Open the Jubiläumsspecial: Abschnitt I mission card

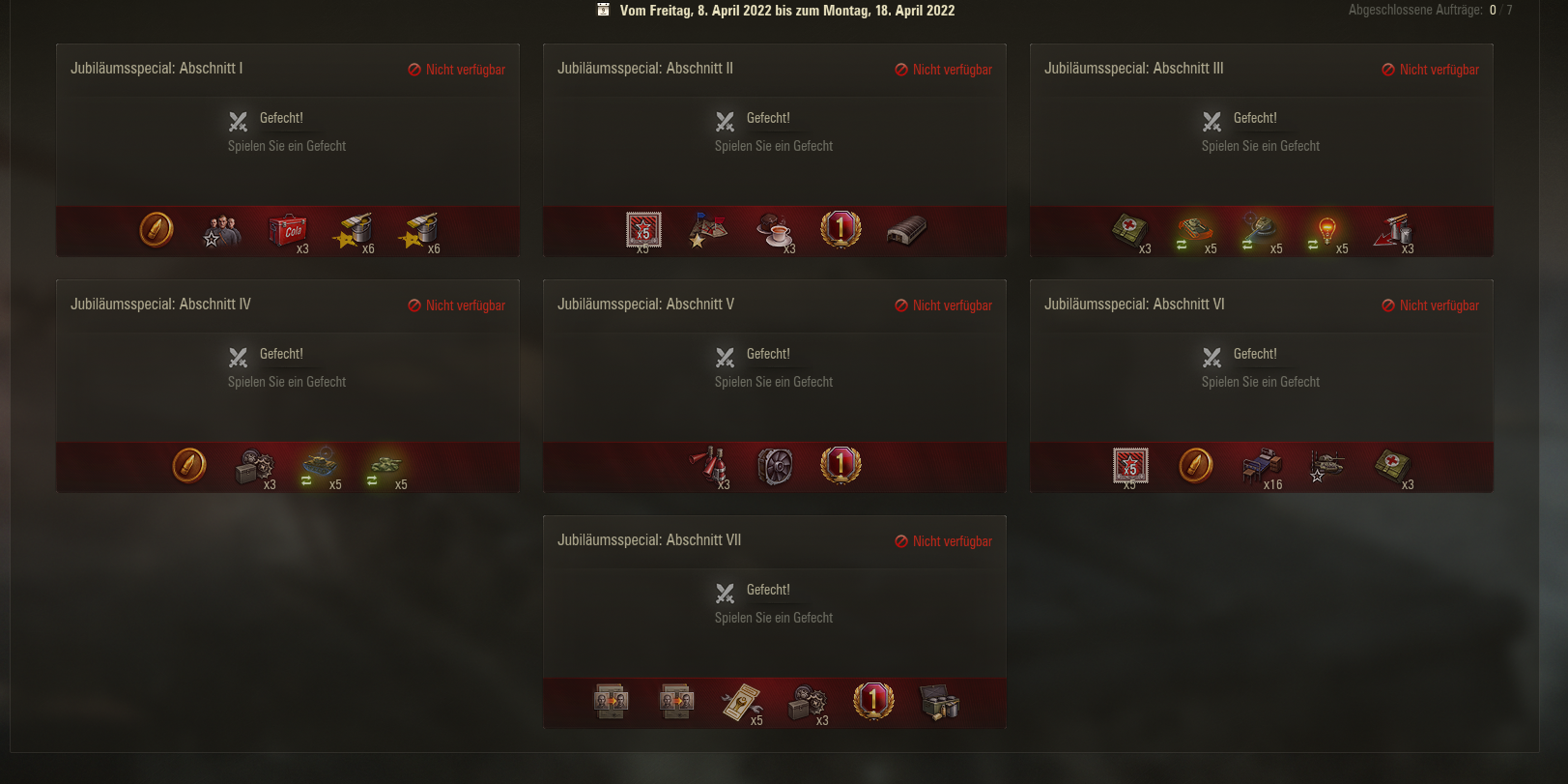pos(288,150)
